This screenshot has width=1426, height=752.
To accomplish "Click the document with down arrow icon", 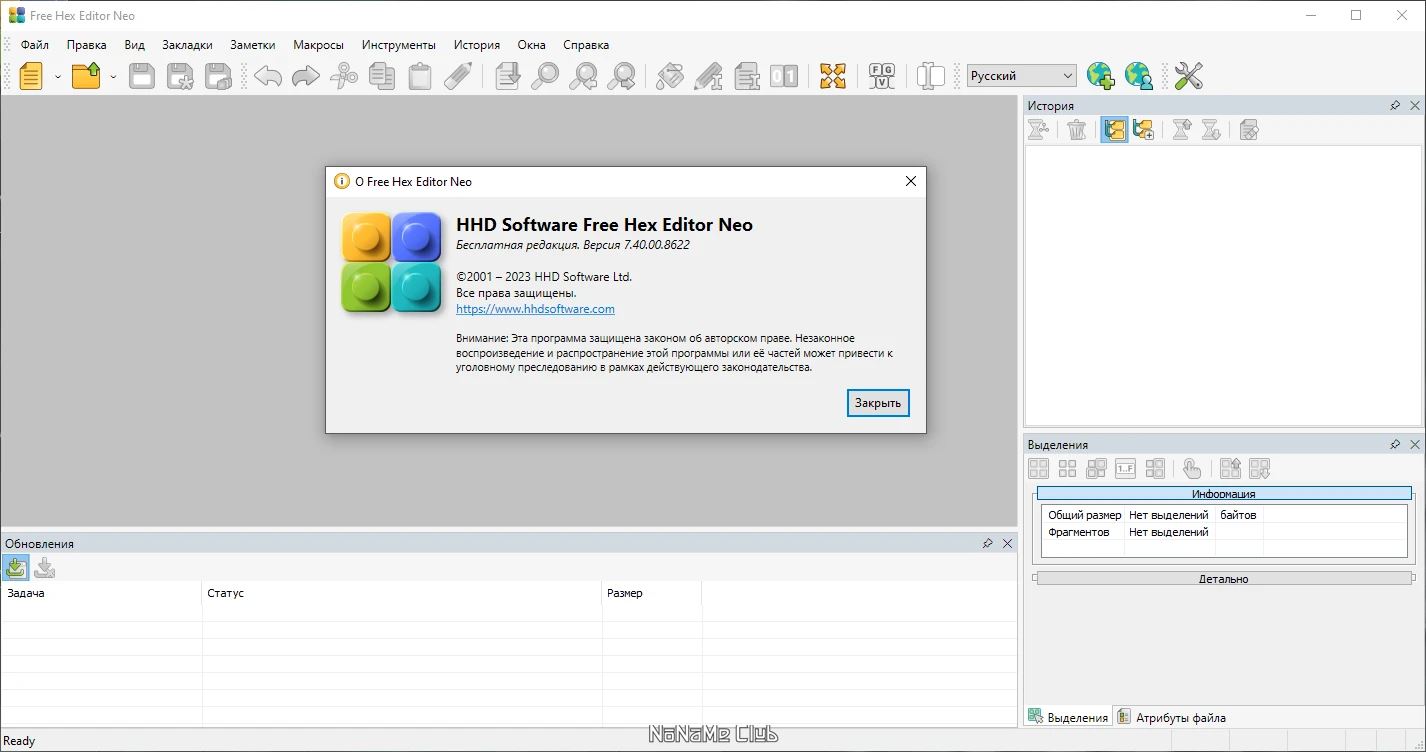I will [x=507, y=76].
